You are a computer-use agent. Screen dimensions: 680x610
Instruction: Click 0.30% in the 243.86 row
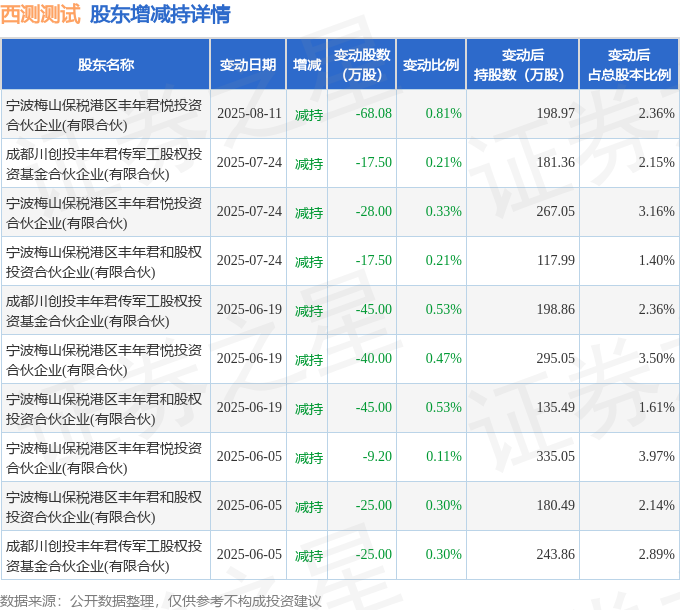click(443, 555)
